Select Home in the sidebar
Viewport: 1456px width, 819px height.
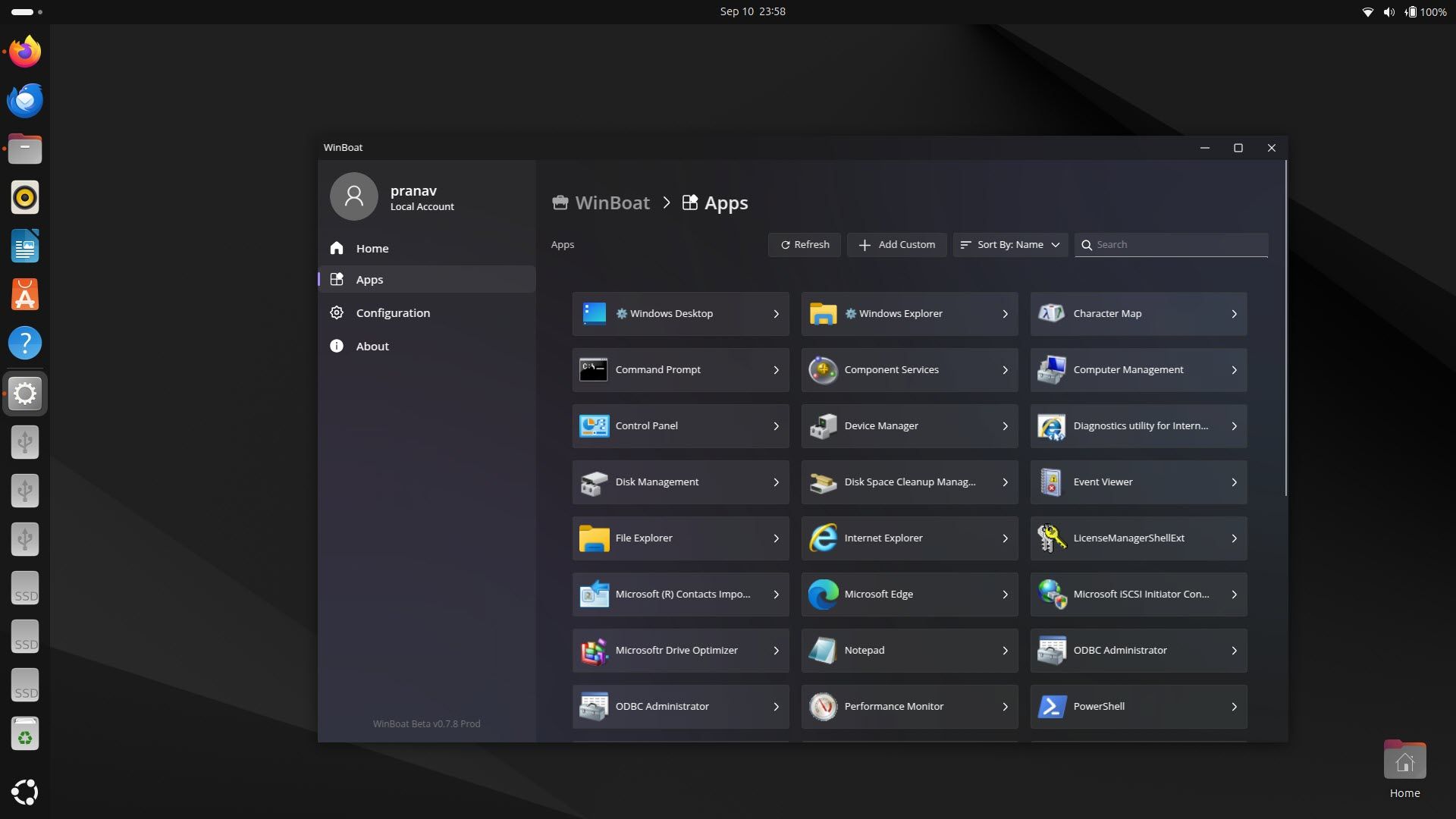tap(372, 248)
